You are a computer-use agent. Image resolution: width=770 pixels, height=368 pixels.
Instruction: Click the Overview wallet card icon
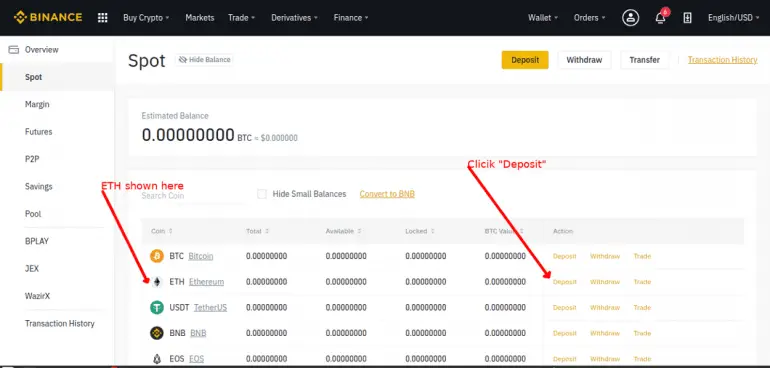(x=14, y=50)
